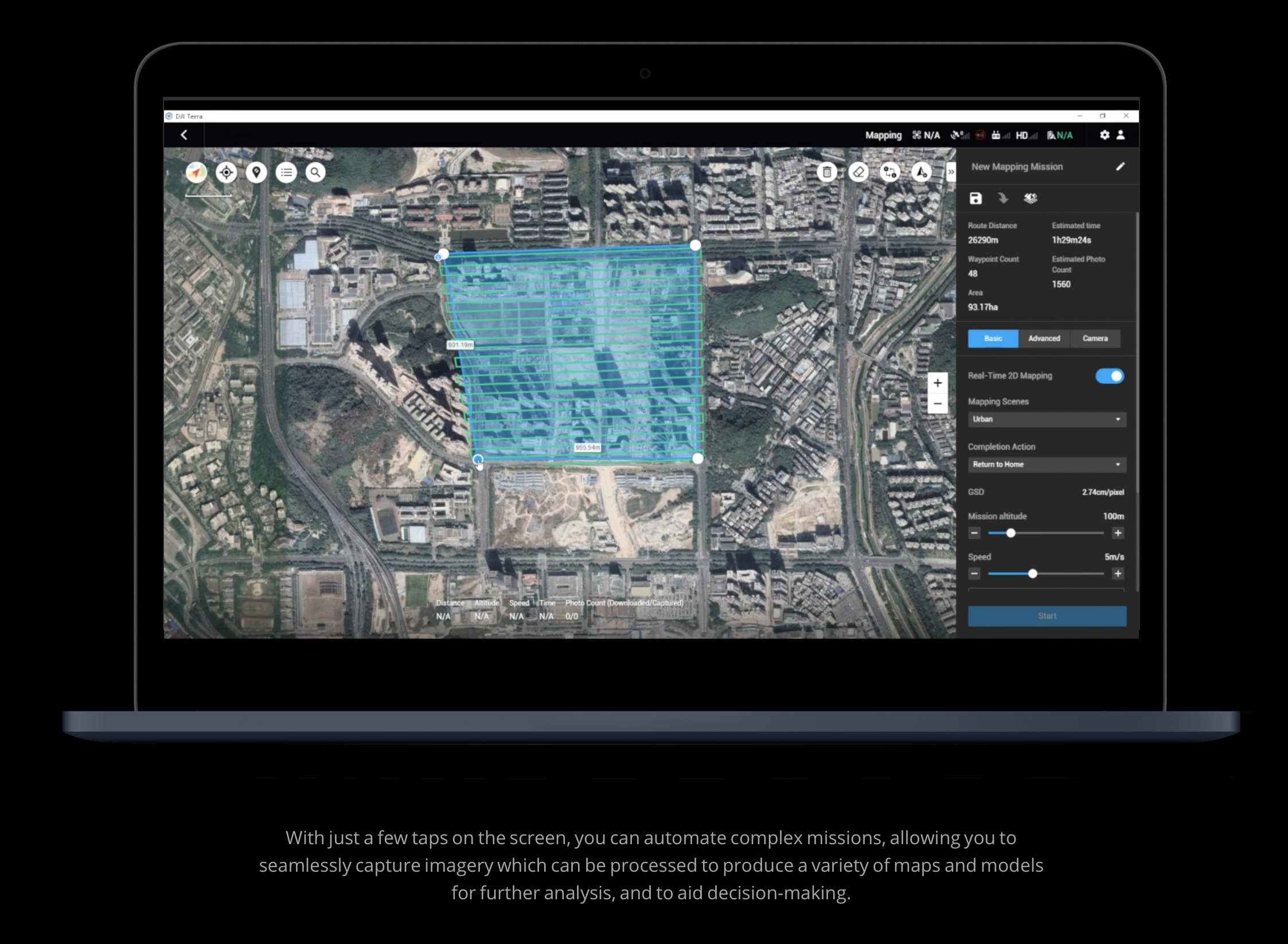Center map on current location crosshair
The width and height of the screenshot is (1288, 944).
(x=227, y=172)
